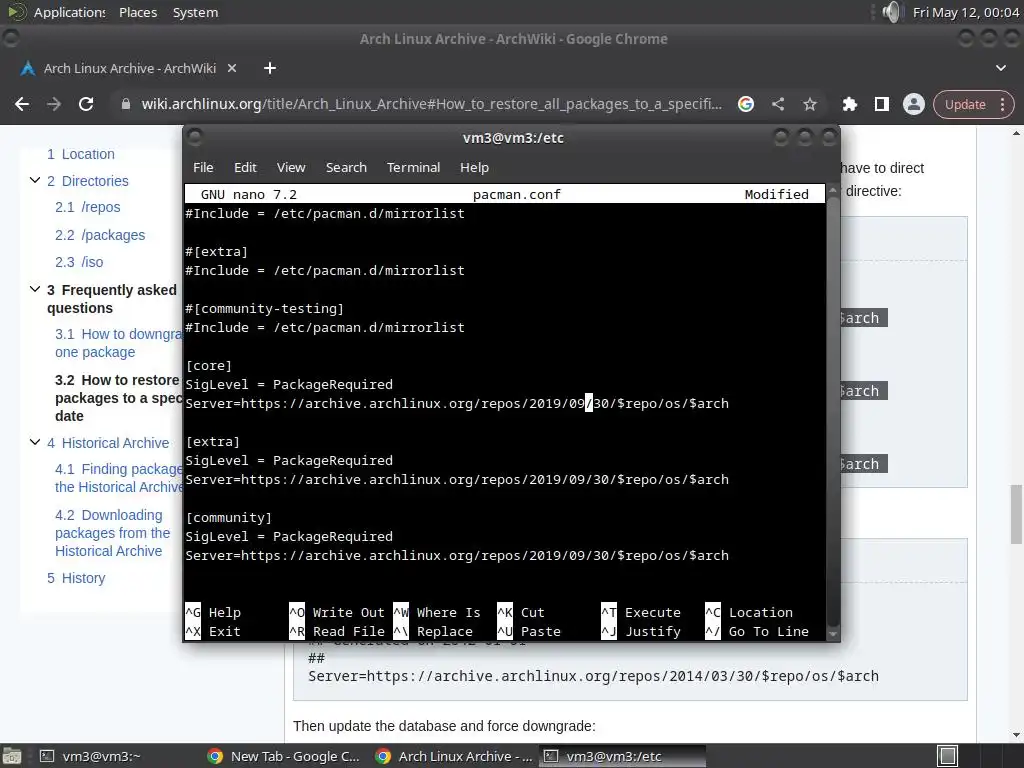1024x768 pixels.
Task: Go to 2.1 /repos section
Action: pyautogui.click(x=88, y=207)
